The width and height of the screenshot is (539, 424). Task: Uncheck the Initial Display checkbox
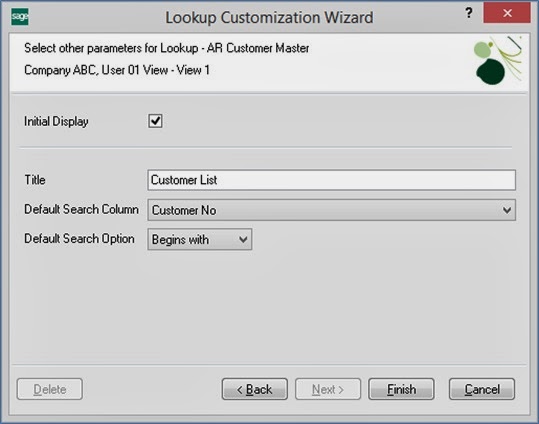[155, 121]
